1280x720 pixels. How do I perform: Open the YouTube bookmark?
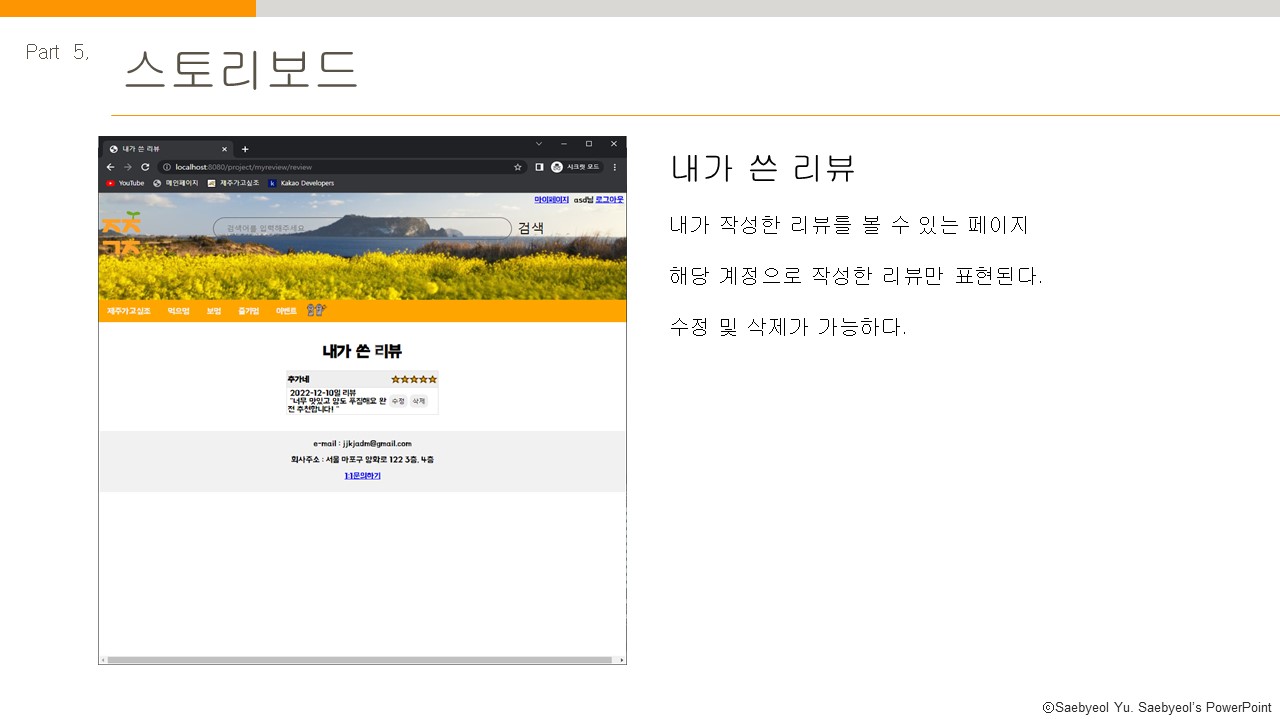point(125,183)
